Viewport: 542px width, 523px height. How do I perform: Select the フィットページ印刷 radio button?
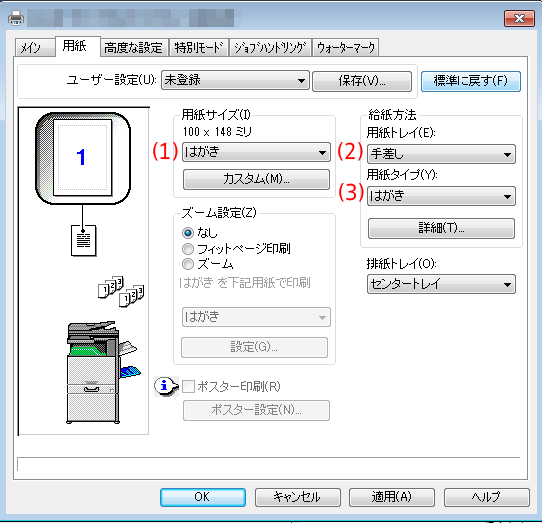tap(188, 249)
